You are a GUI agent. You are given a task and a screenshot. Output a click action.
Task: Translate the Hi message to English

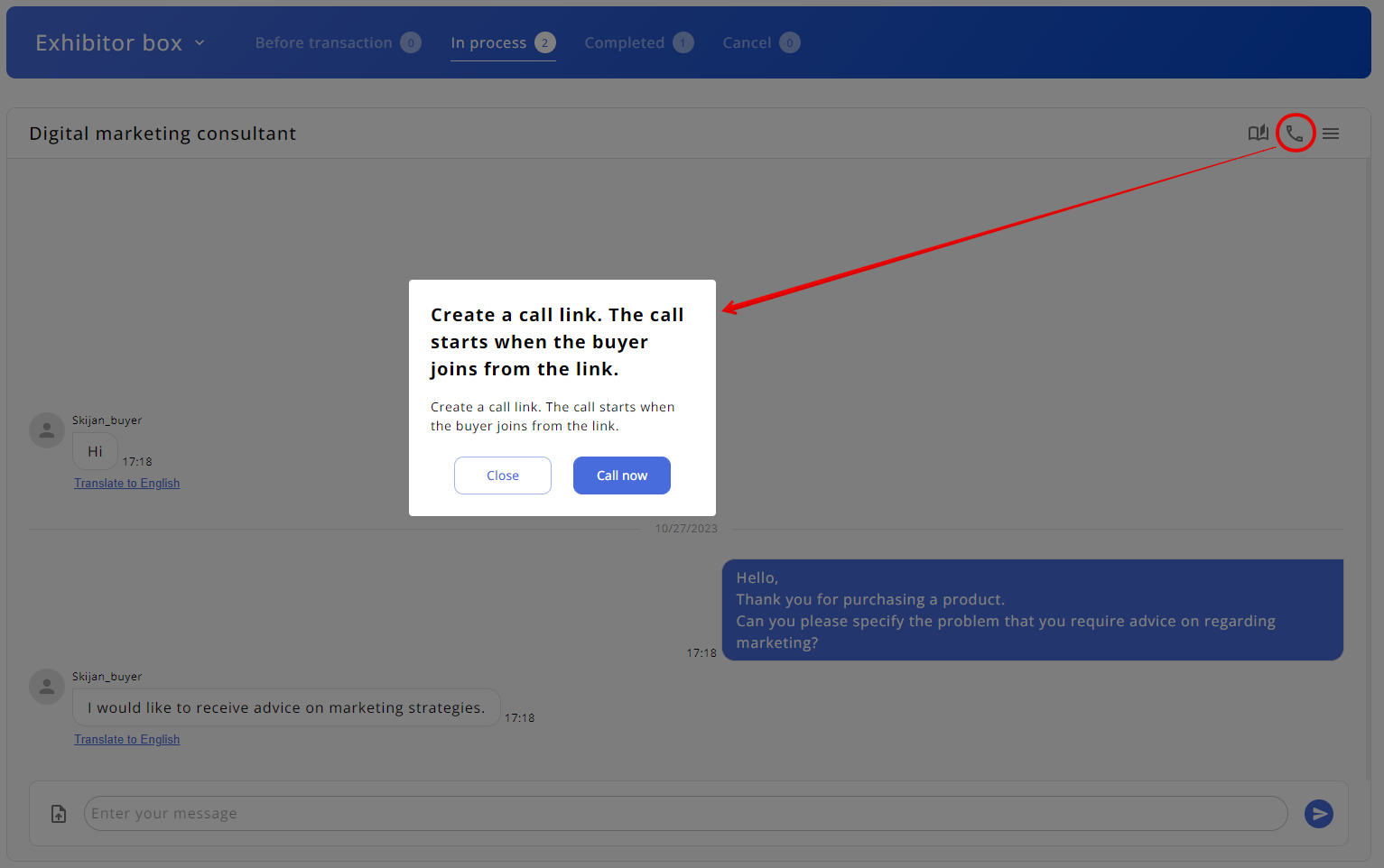[126, 484]
